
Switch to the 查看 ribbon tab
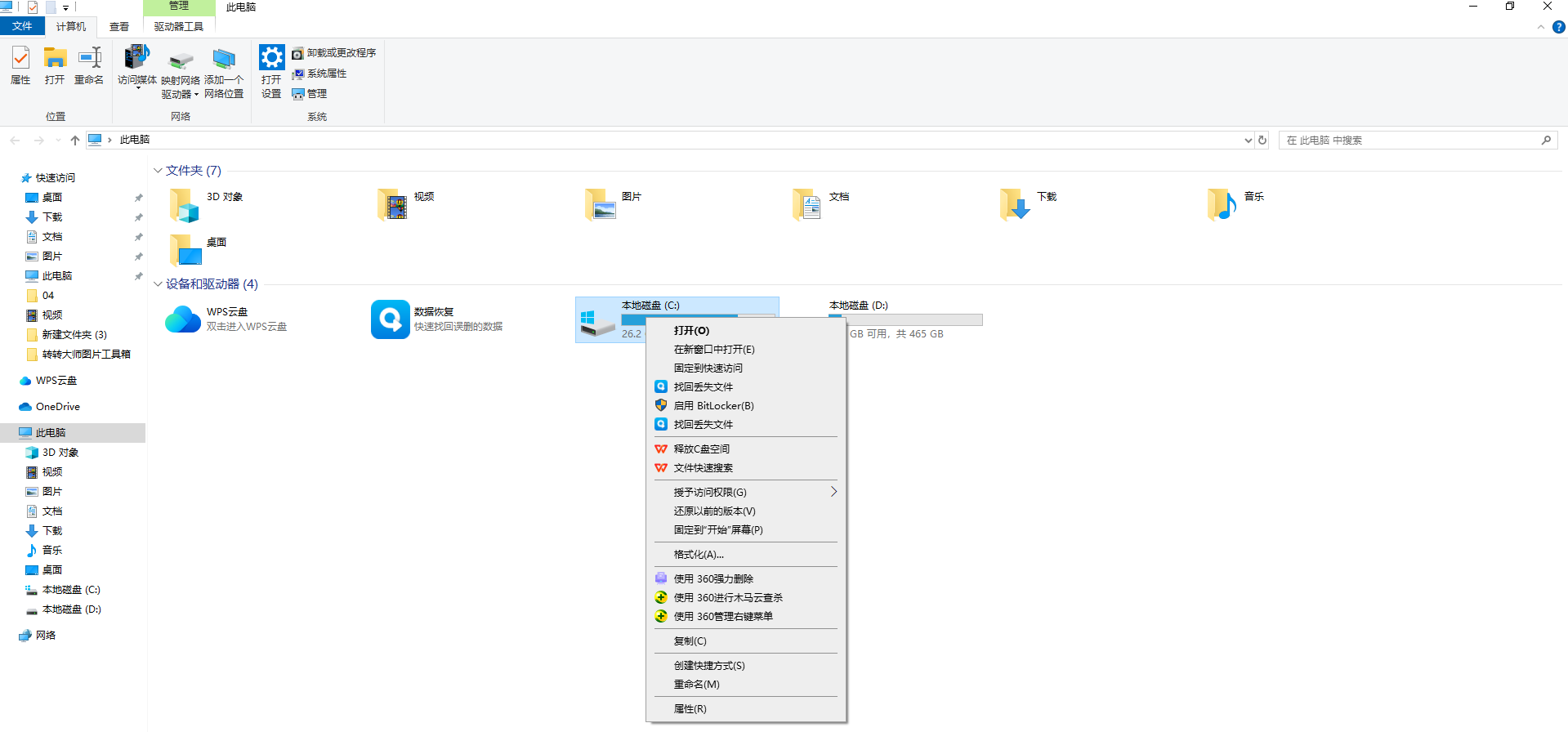(x=119, y=27)
